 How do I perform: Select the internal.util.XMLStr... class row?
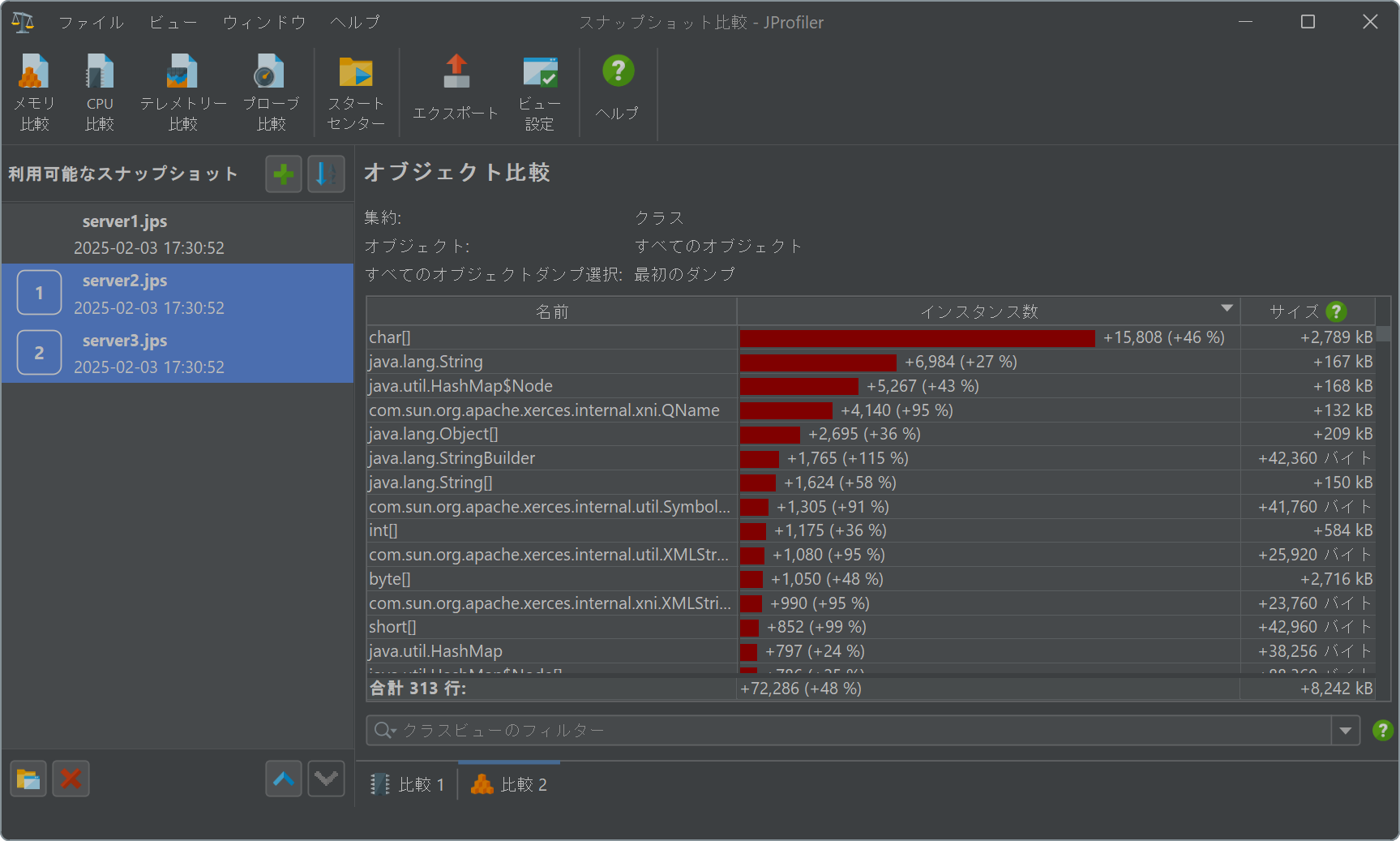871,555
